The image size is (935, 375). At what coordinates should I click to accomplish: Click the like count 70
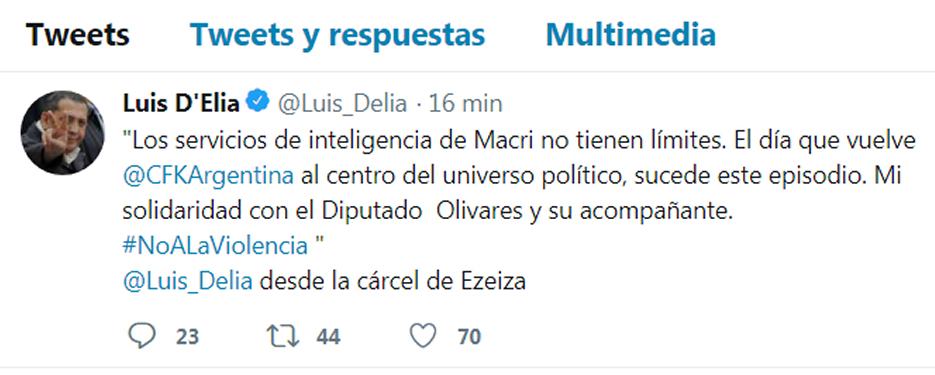pos(469,337)
